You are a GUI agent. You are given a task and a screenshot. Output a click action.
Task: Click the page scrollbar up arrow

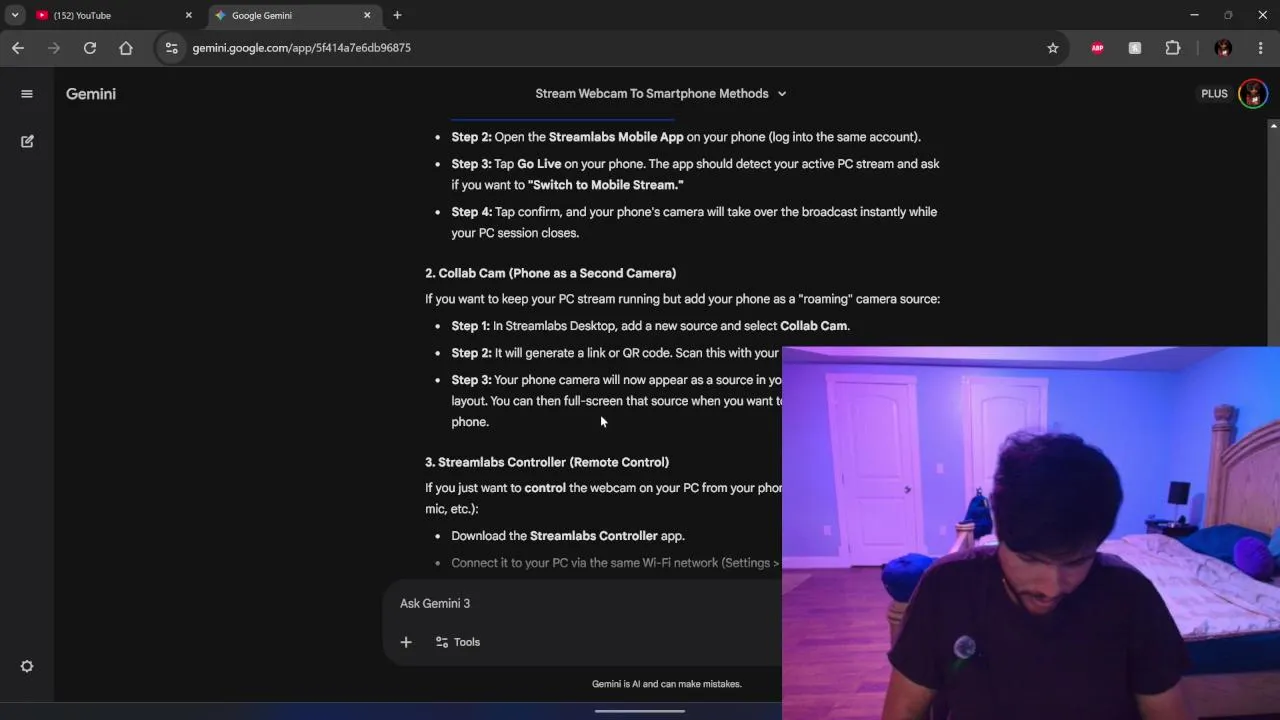coord(1273,126)
